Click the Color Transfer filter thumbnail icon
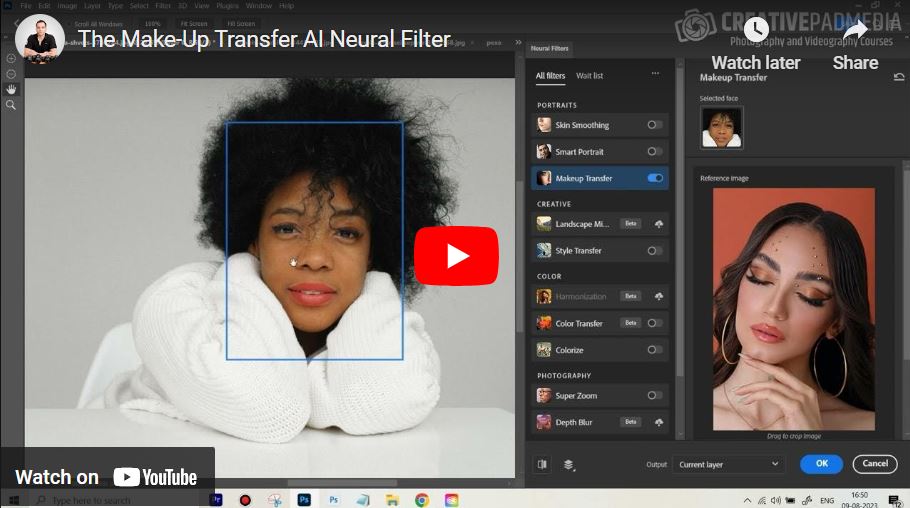The height and width of the screenshot is (508, 910). coord(544,323)
